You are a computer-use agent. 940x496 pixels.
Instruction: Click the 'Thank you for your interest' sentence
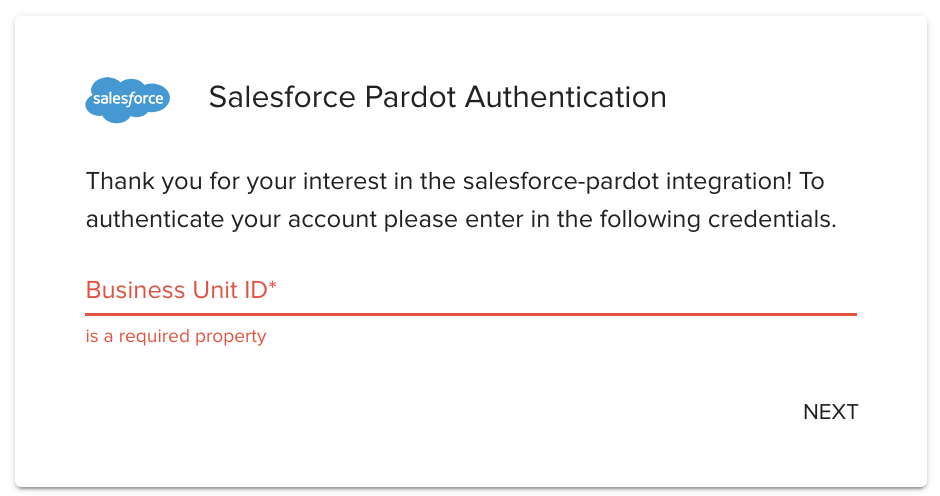(455, 182)
